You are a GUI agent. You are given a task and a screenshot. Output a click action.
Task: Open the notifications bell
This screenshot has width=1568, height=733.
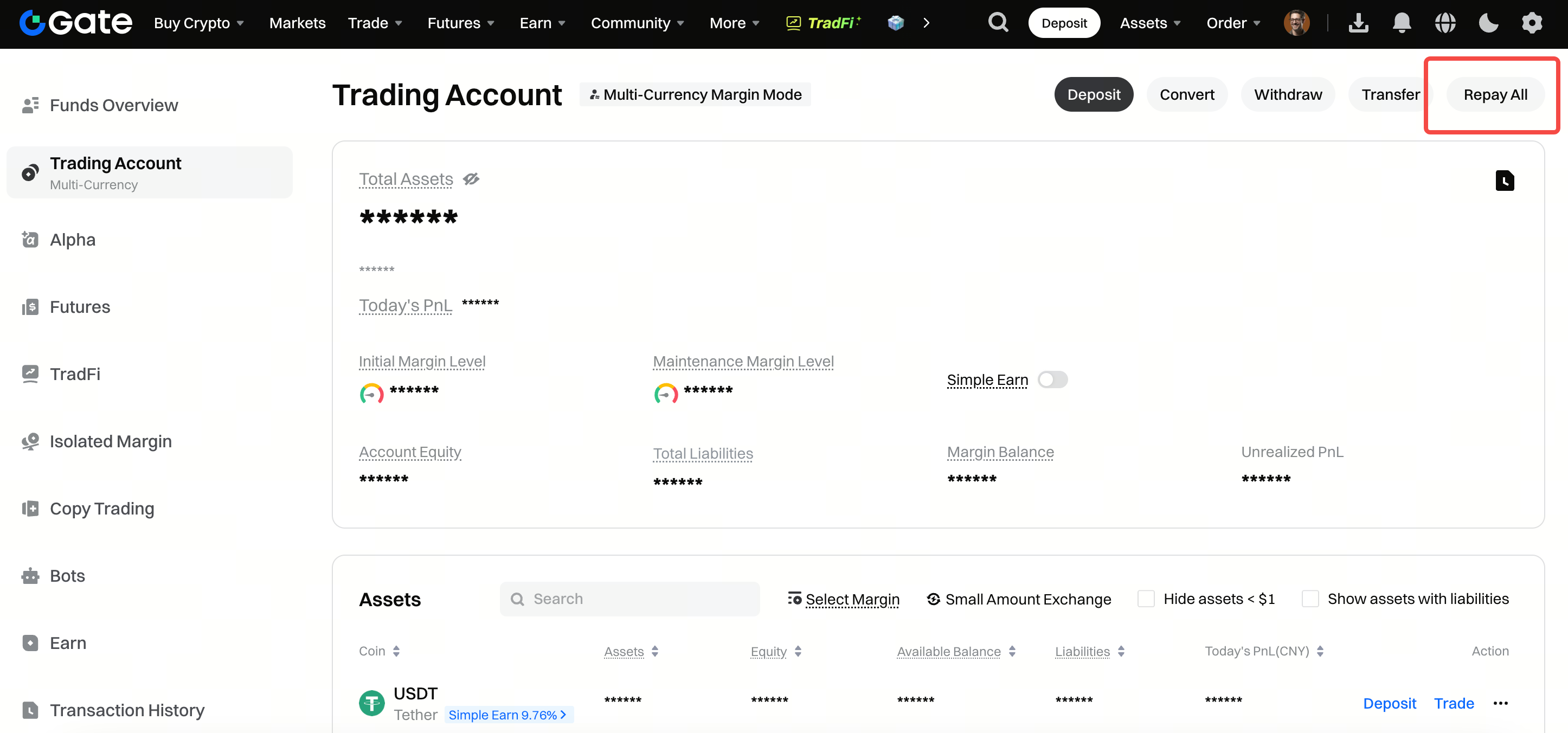1401,23
